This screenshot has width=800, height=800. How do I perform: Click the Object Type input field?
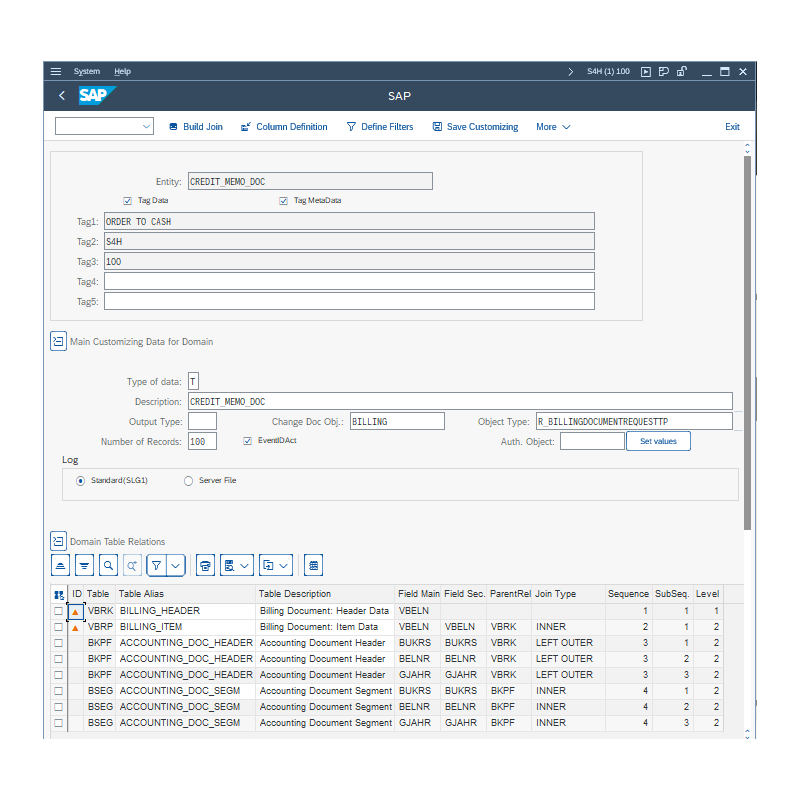click(x=634, y=421)
